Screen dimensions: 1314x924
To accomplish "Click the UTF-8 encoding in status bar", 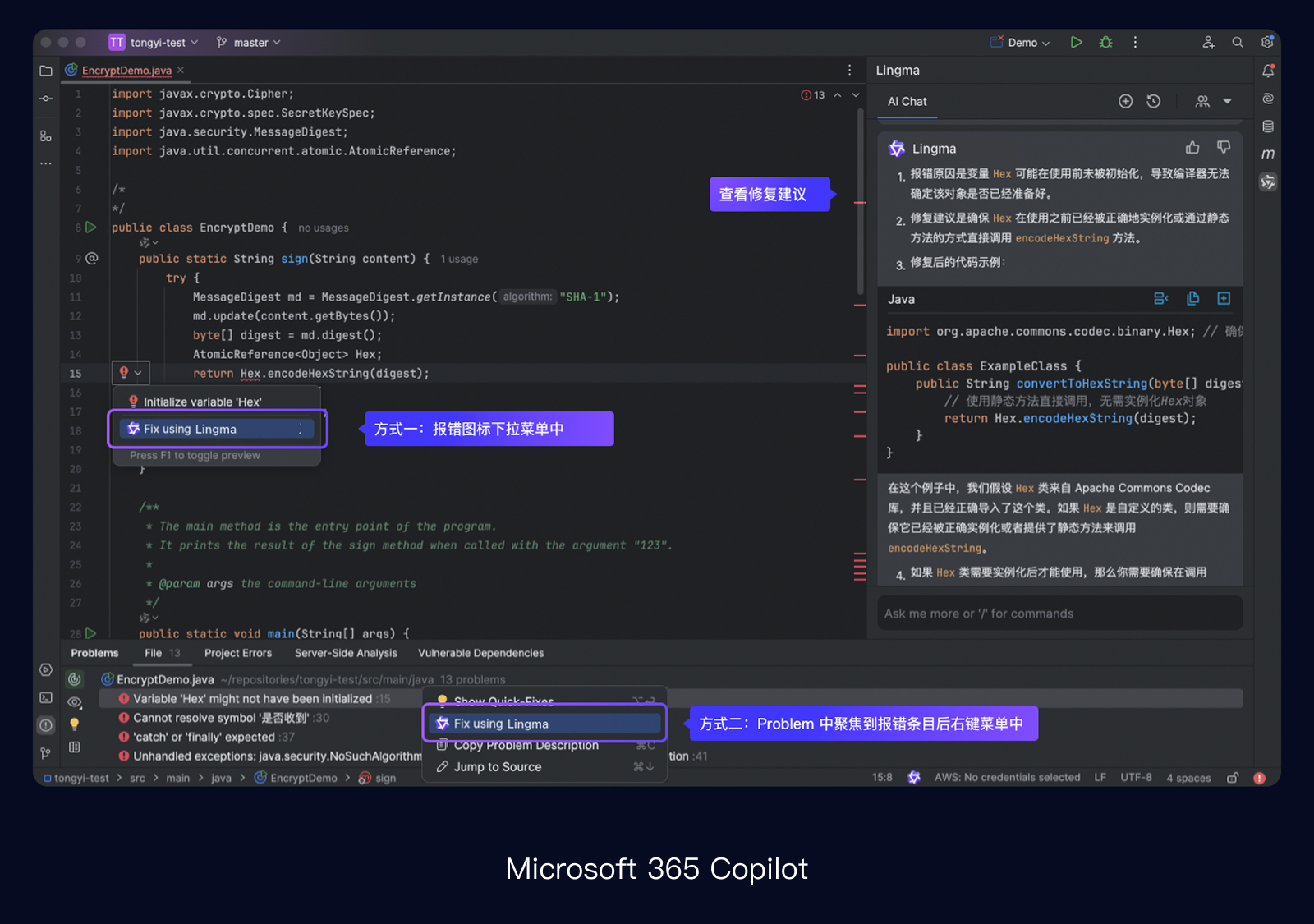I will [x=1136, y=777].
